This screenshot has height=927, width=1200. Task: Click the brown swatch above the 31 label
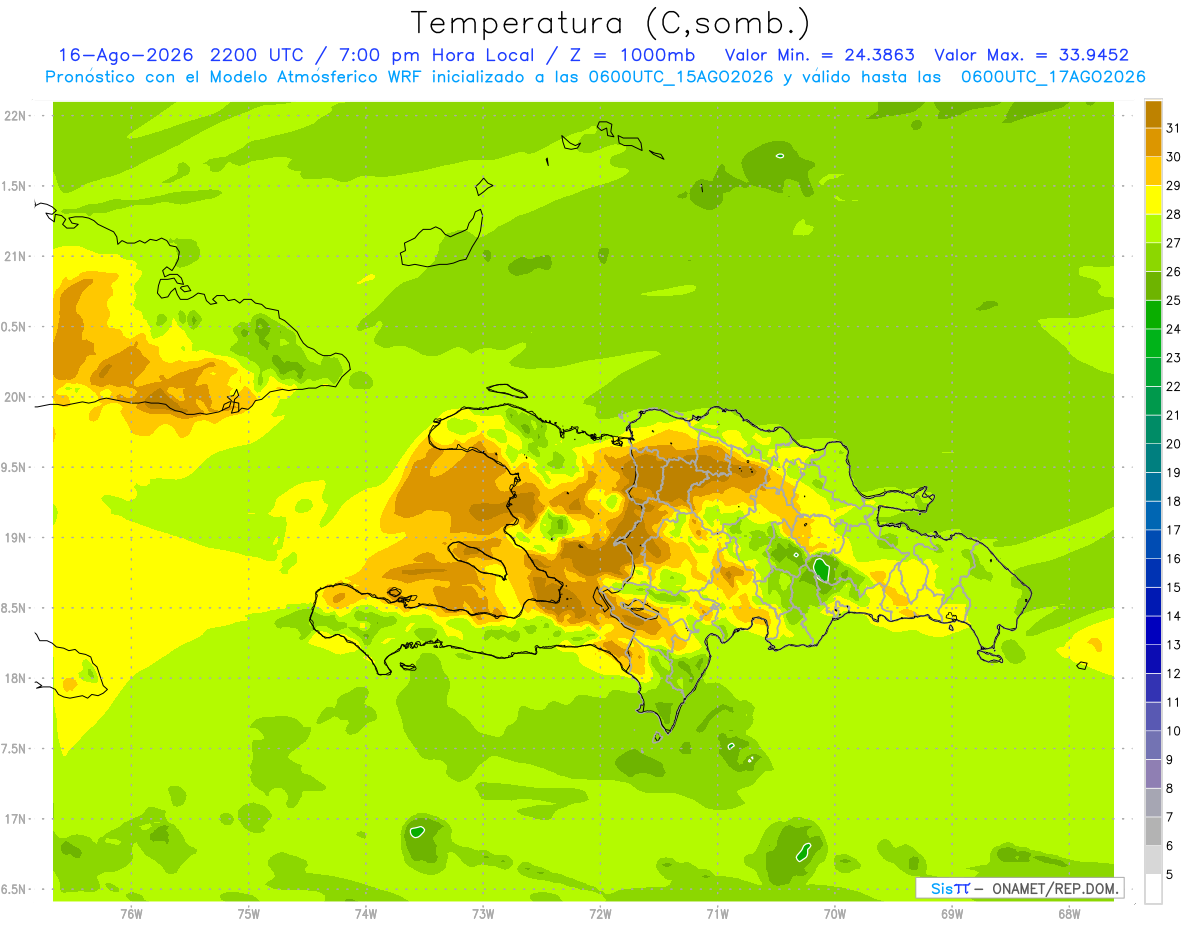tap(1153, 114)
